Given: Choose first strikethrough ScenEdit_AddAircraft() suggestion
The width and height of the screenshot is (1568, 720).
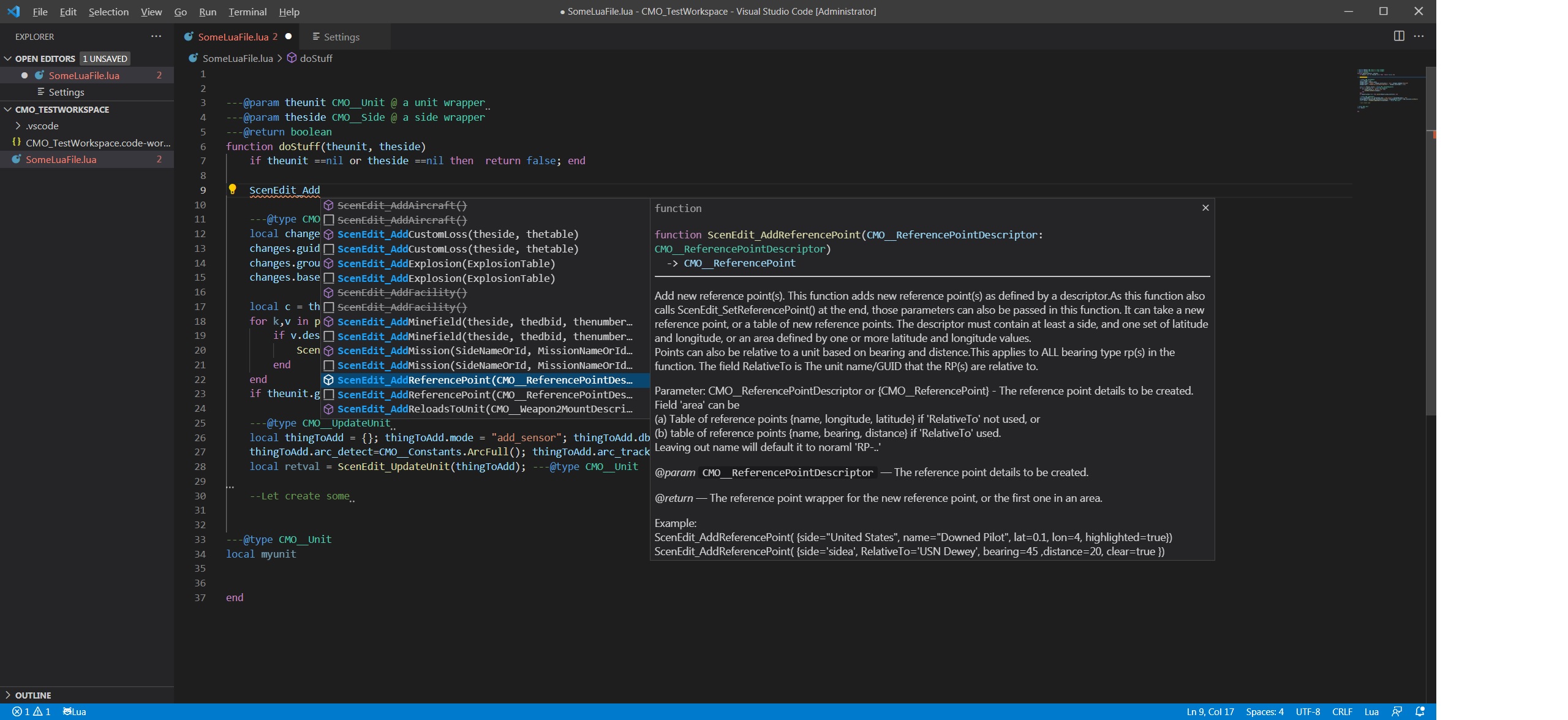Looking at the screenshot, I should click(x=485, y=205).
